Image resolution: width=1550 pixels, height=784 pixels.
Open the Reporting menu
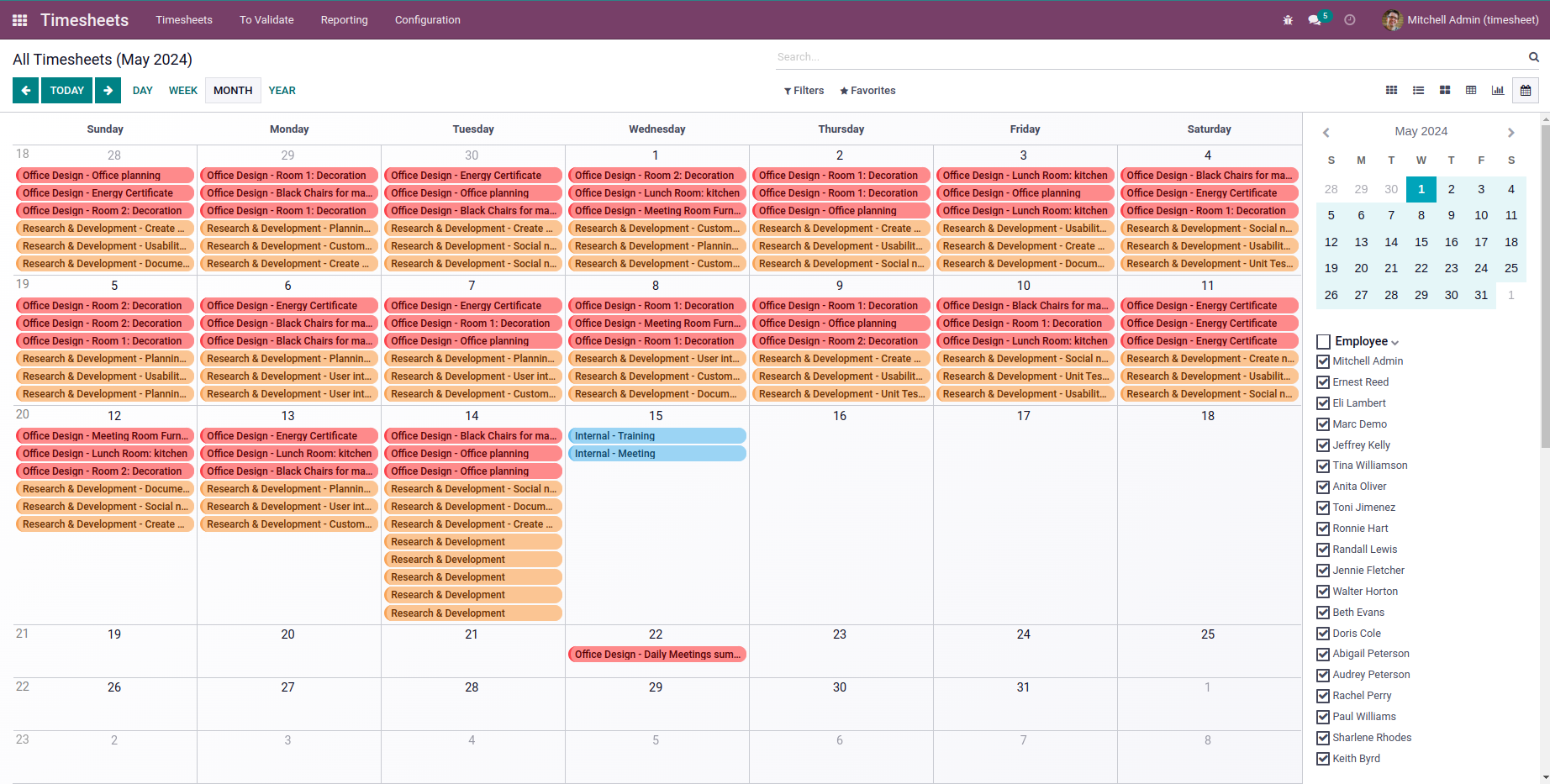[x=344, y=20]
